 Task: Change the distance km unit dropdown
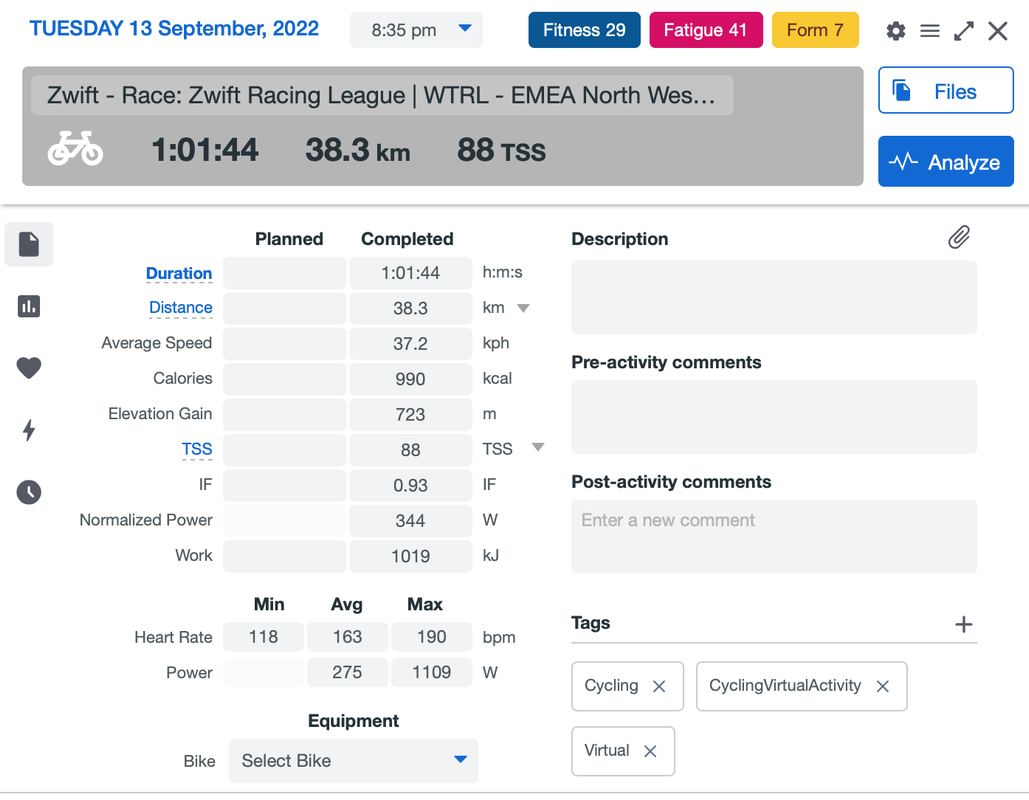pos(523,308)
